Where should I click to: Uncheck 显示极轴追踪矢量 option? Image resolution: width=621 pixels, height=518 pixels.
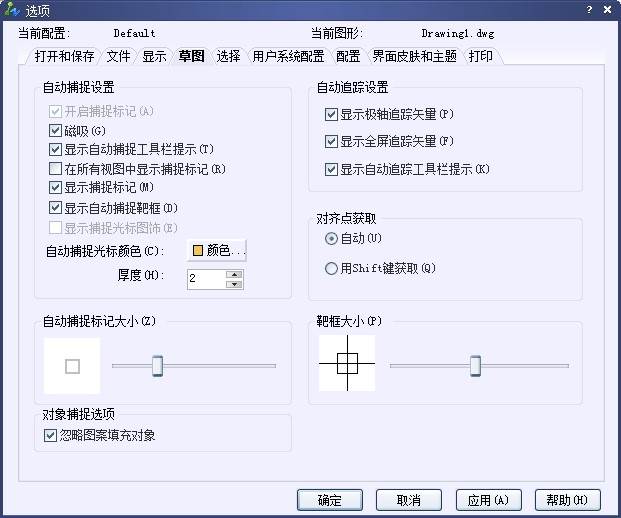tap(332, 115)
